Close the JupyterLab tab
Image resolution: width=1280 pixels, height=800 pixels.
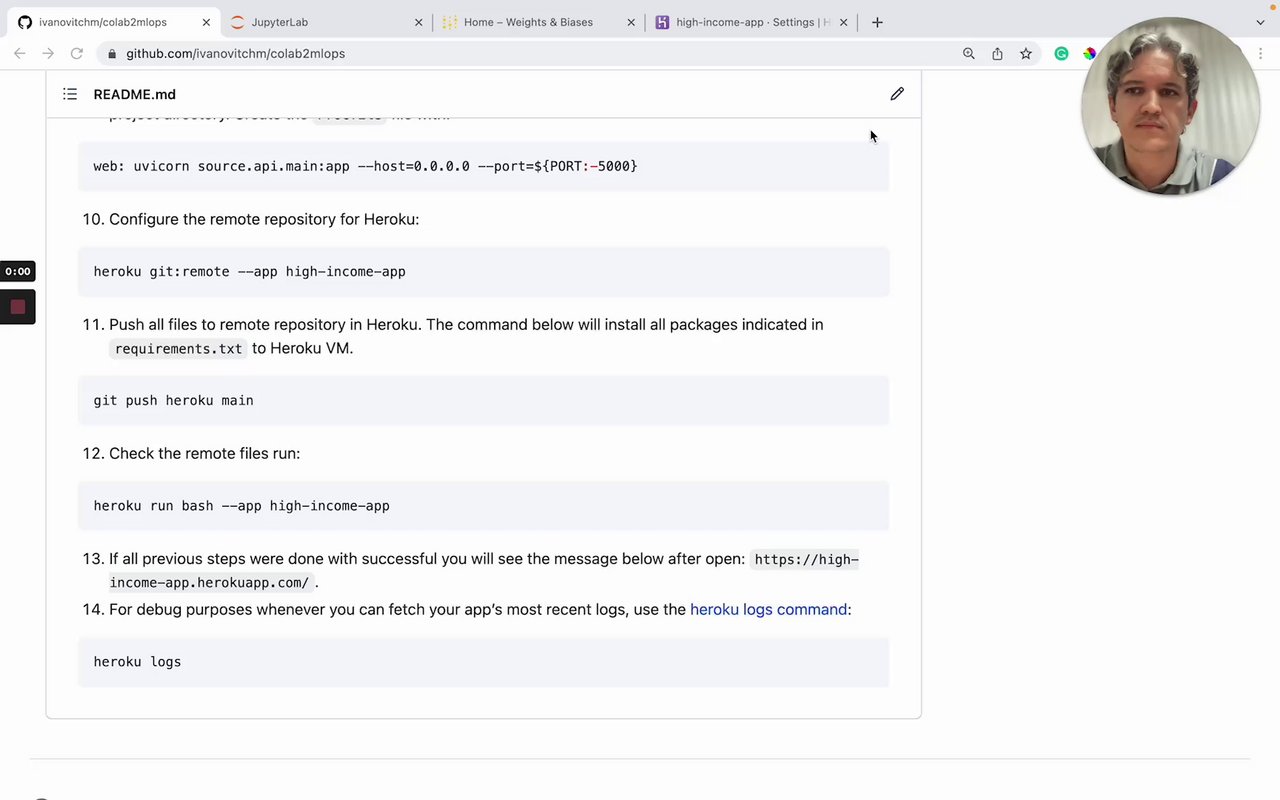pyautogui.click(x=418, y=22)
